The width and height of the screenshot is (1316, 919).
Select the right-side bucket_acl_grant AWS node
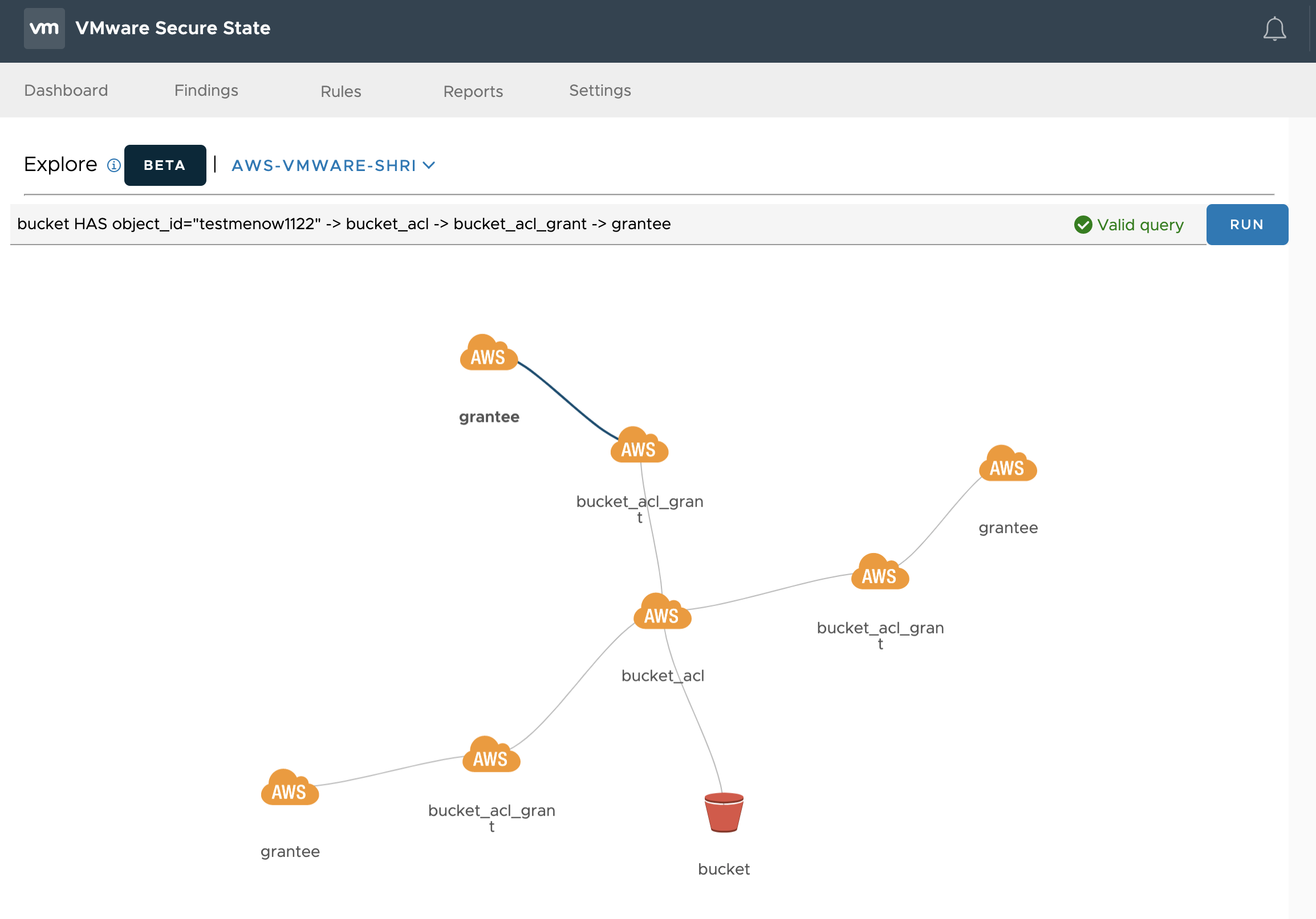tap(880, 572)
